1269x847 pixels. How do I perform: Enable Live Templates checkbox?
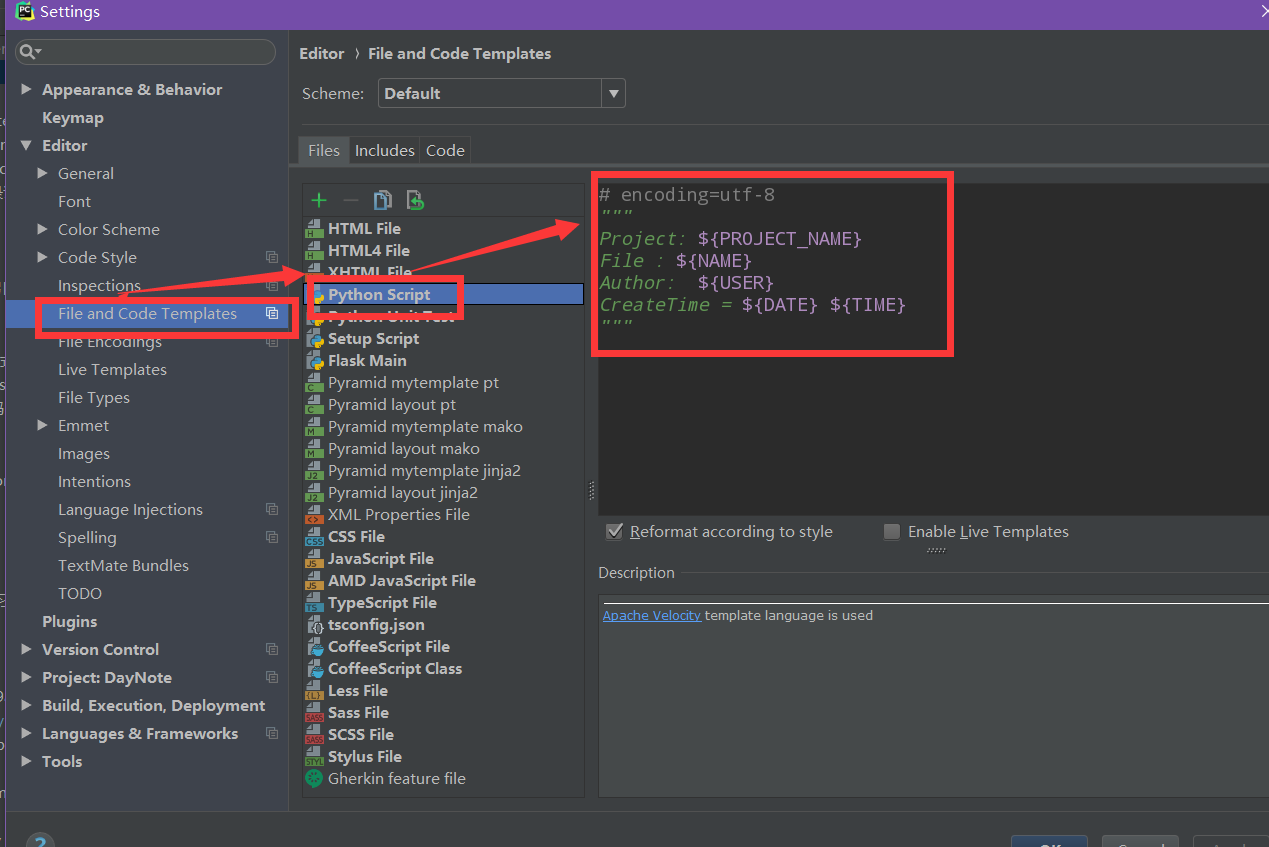tap(892, 531)
